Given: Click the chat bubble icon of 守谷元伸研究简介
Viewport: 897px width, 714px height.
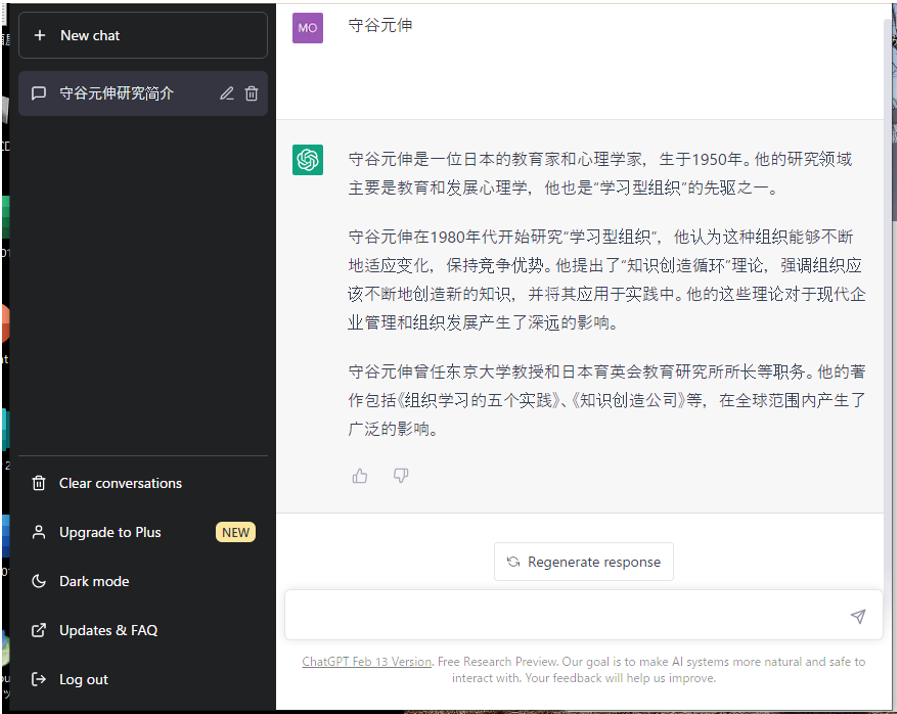Looking at the screenshot, I should [38, 93].
